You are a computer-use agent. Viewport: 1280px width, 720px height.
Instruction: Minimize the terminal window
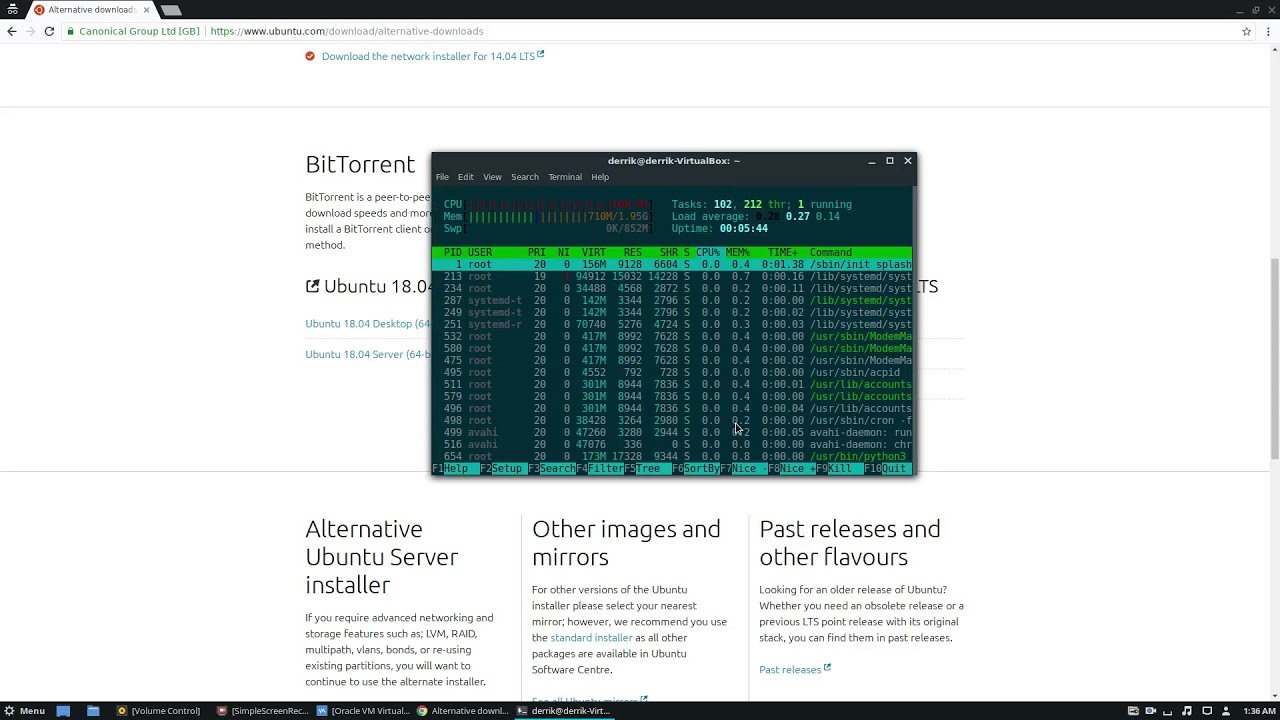[872, 161]
